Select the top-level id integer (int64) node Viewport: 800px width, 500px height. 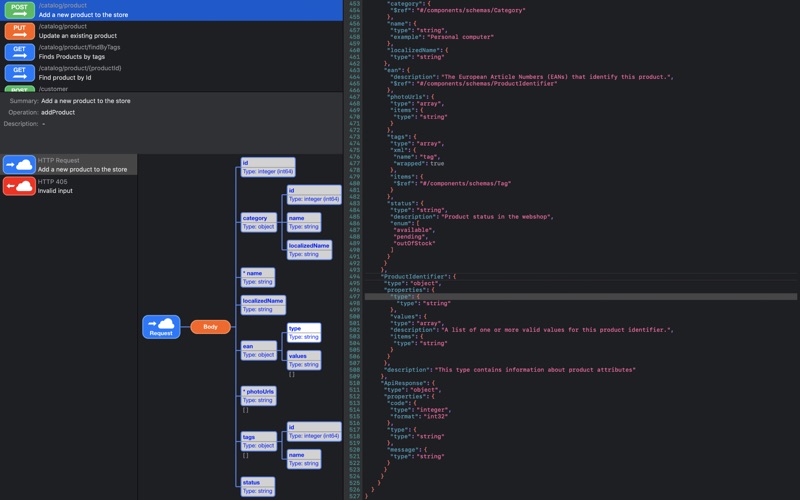point(268,167)
